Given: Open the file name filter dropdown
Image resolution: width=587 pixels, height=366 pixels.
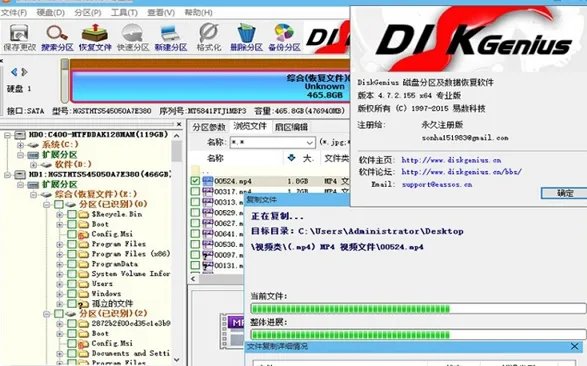Looking at the screenshot, I should pos(310,143).
